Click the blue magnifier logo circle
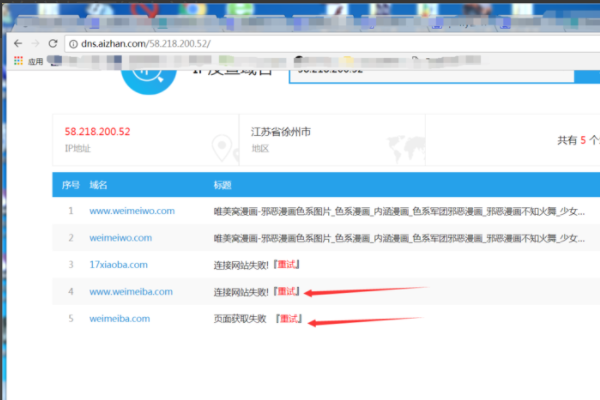600x400 pixels. click(x=148, y=80)
